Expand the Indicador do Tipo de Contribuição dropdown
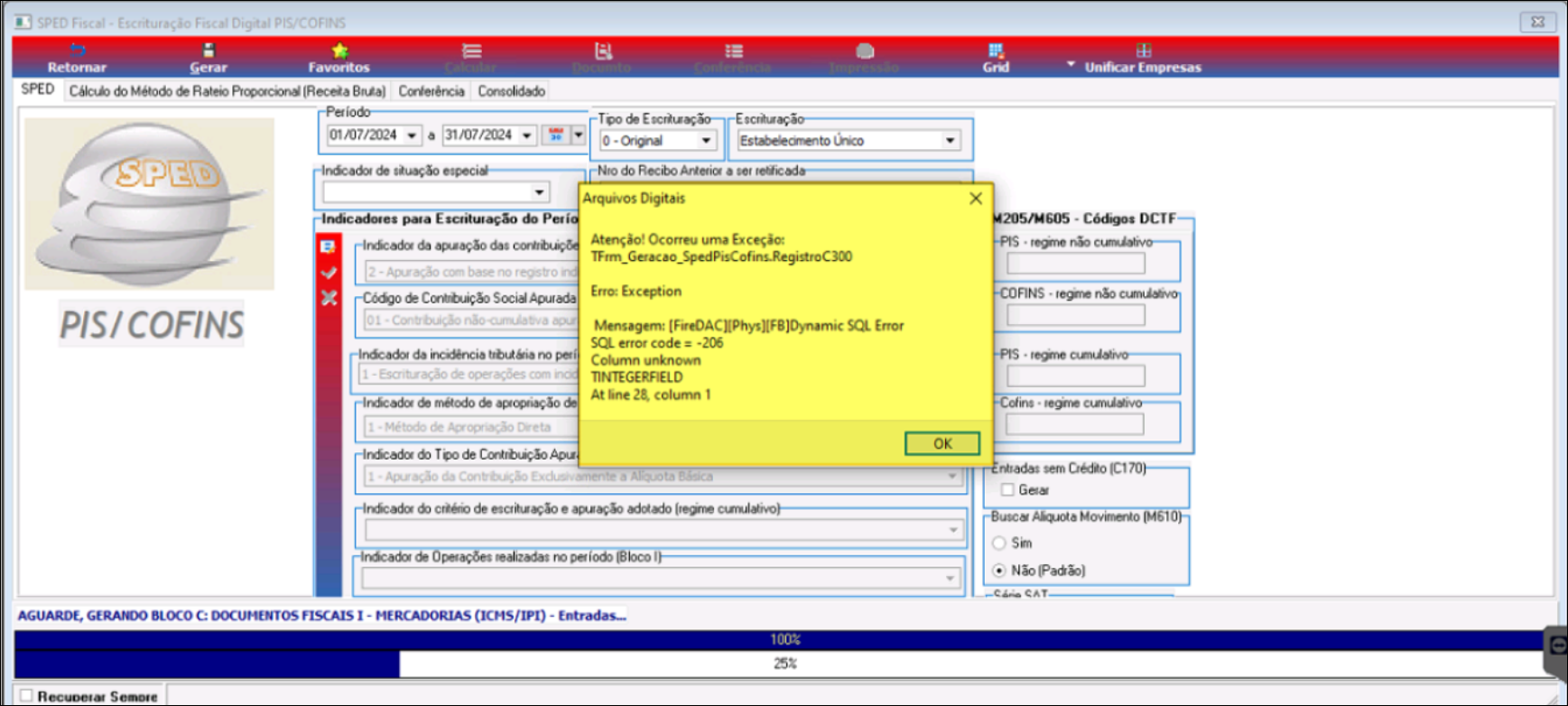Image resolution: width=1568 pixels, height=706 pixels. (x=952, y=476)
